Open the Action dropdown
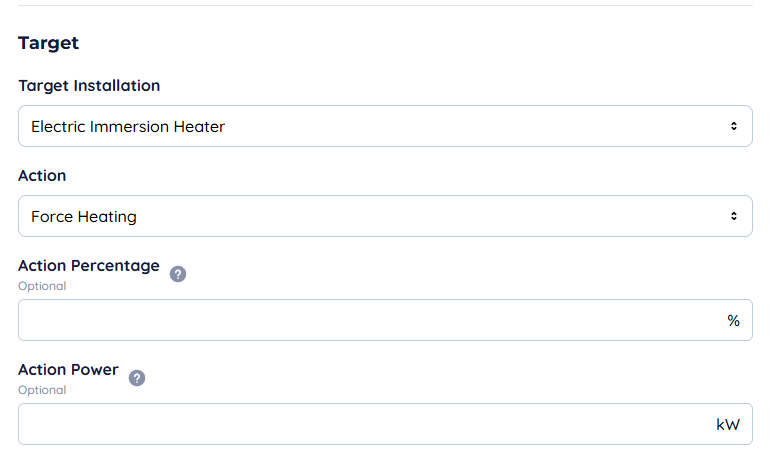This screenshot has width=780, height=469. click(385, 216)
